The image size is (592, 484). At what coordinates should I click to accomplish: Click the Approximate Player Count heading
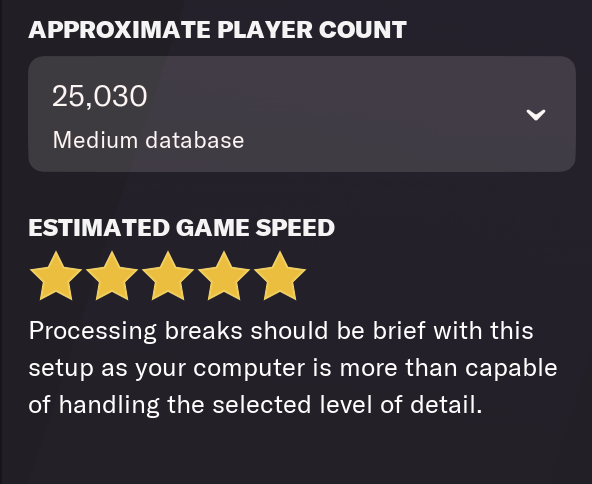point(217,30)
